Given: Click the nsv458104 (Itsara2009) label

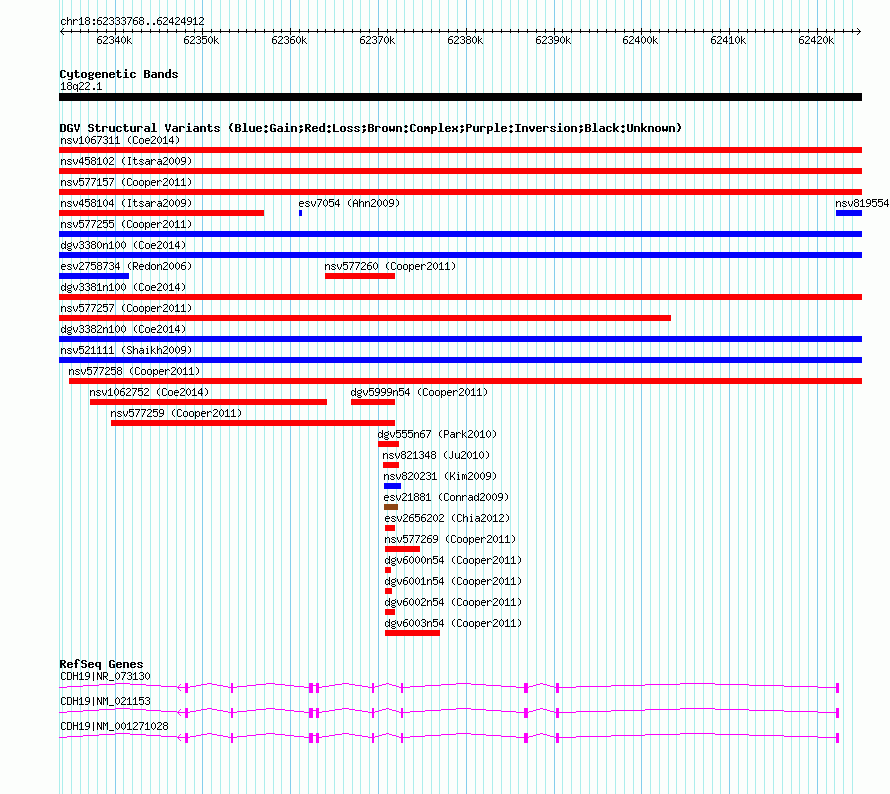Looking at the screenshot, I should click(126, 203).
